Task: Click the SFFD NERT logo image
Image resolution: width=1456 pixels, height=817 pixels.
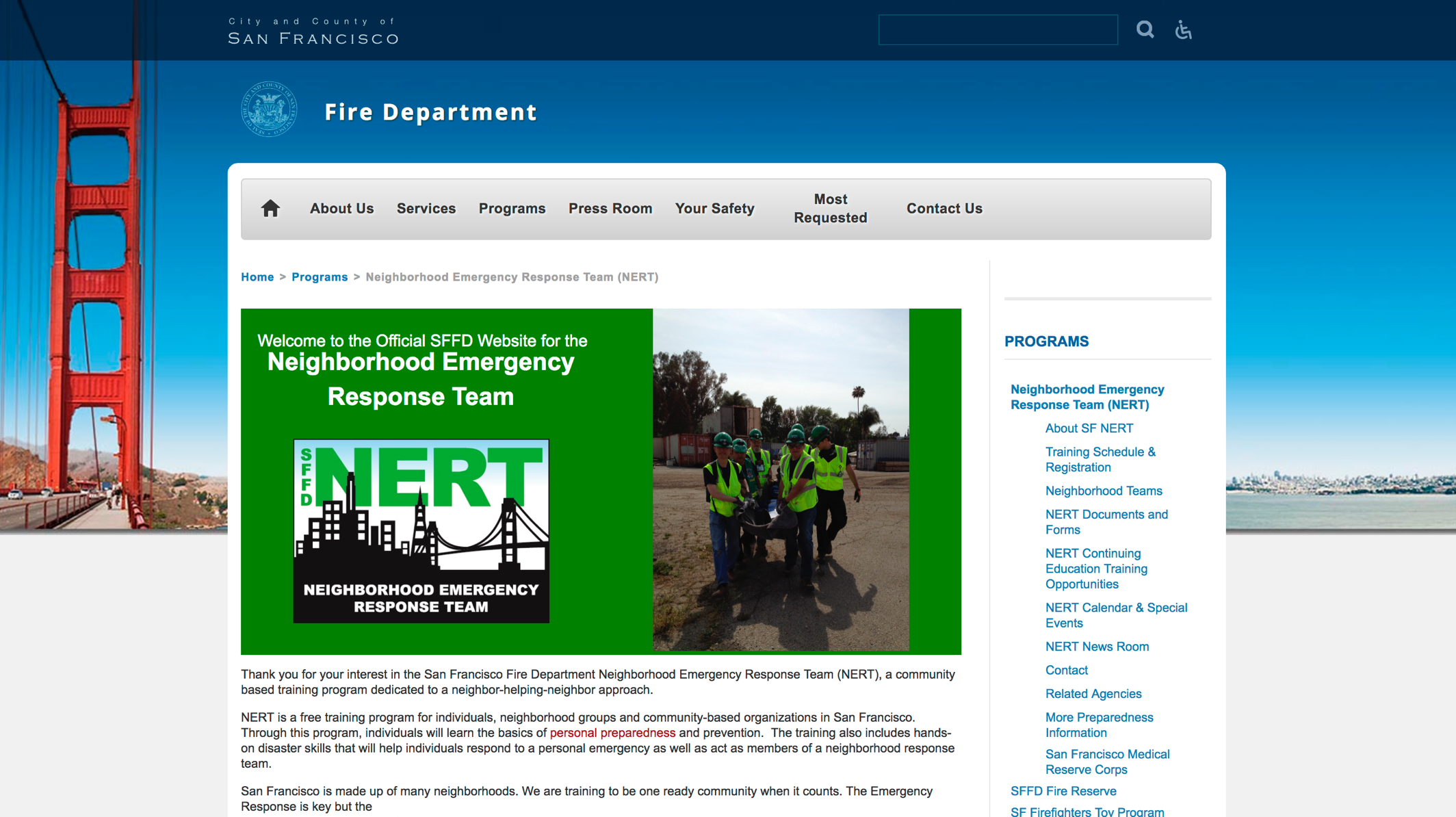Action: click(421, 531)
